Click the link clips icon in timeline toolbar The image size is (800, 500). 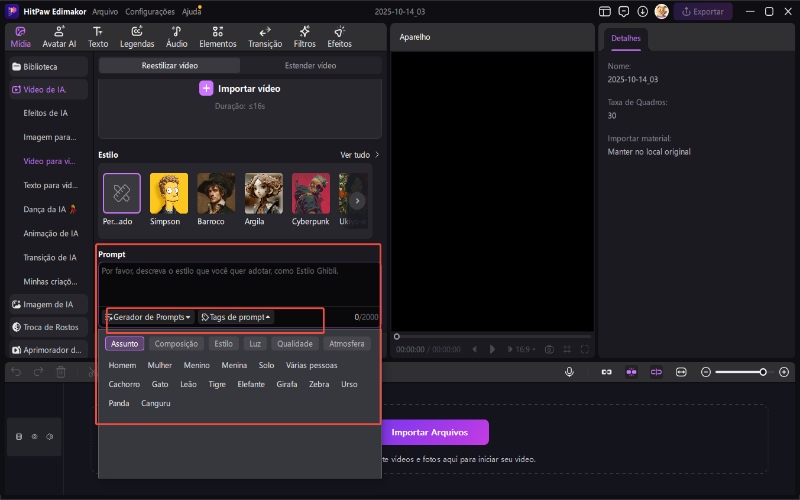pyautogui.click(x=606, y=372)
